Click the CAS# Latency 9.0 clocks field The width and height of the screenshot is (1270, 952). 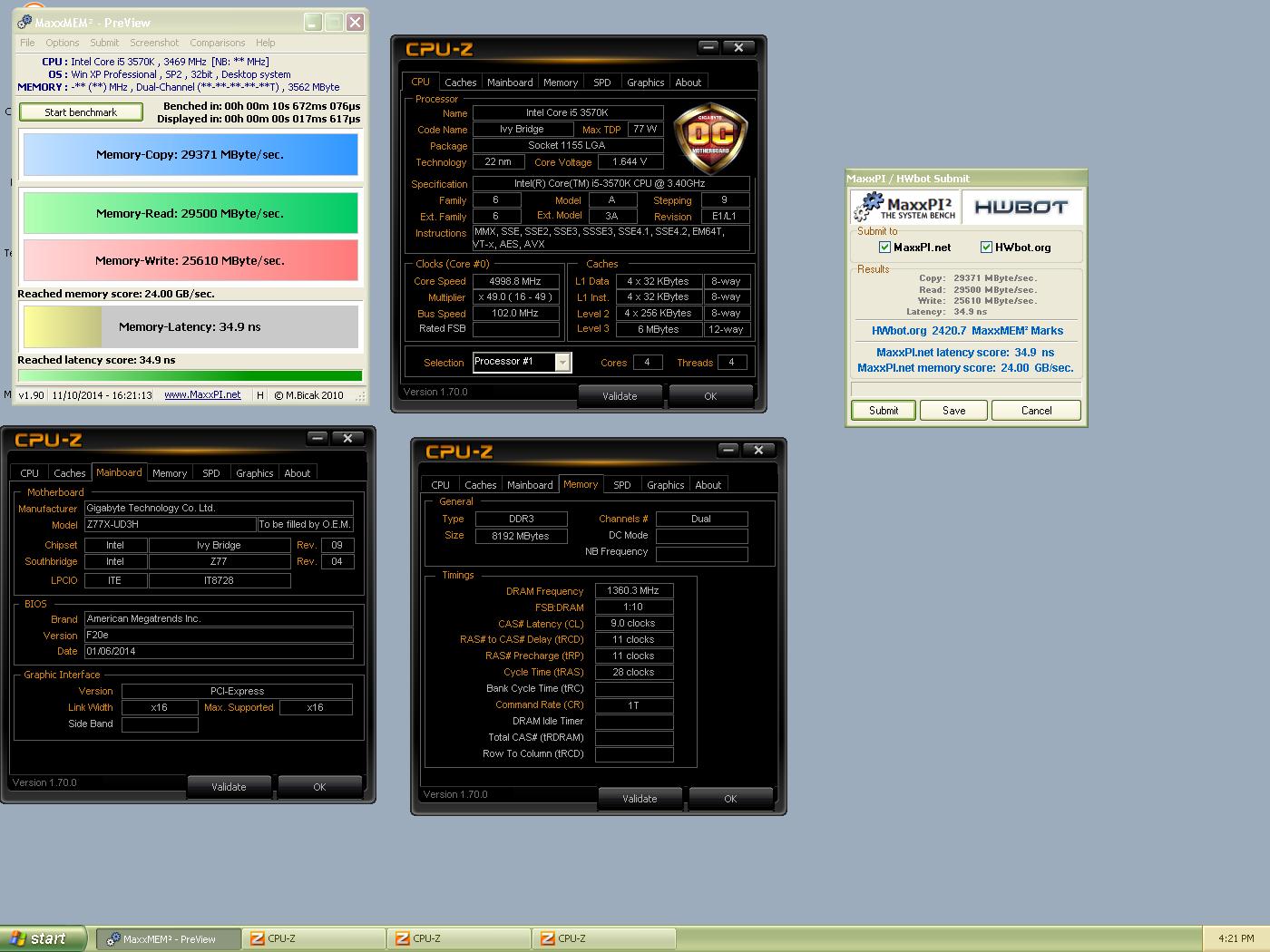pyautogui.click(x=634, y=624)
